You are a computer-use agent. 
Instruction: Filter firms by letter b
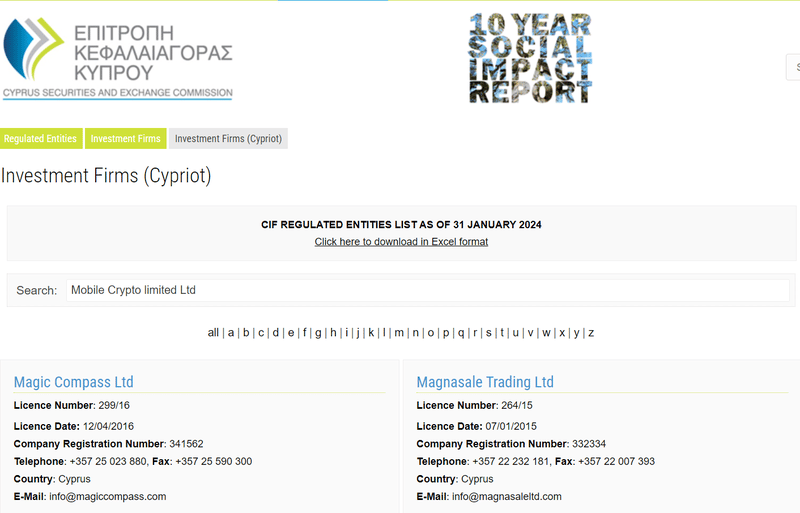(x=246, y=333)
